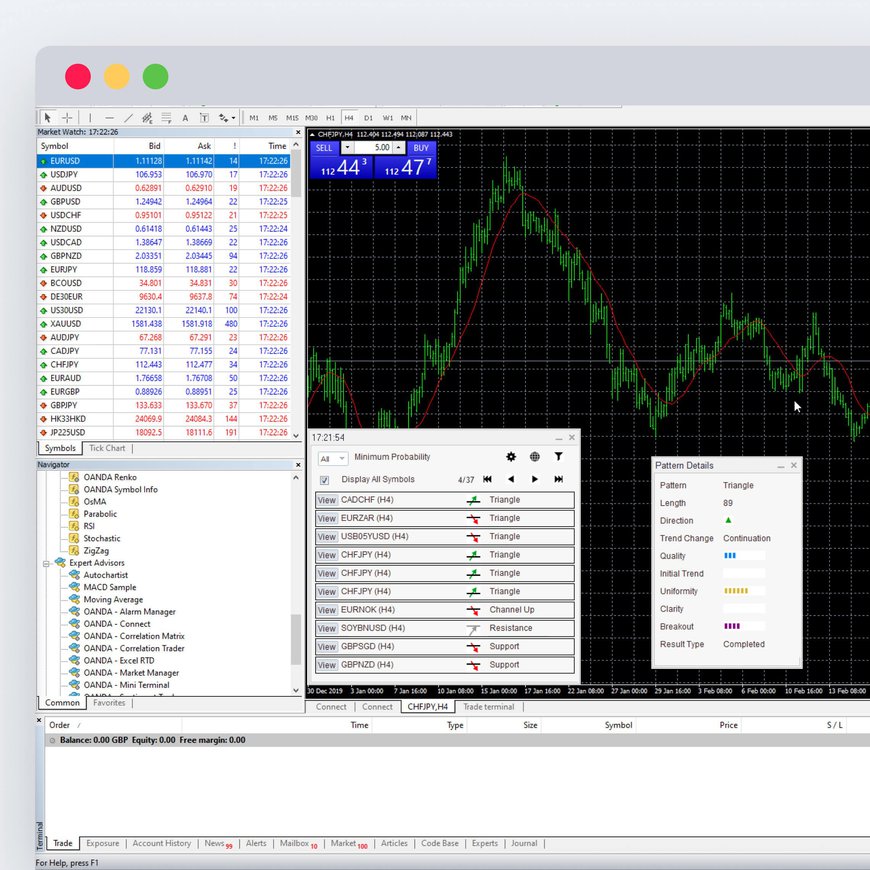This screenshot has width=870, height=870.
Task: Select the XAUUSD row in Market Watch
Action: point(66,324)
